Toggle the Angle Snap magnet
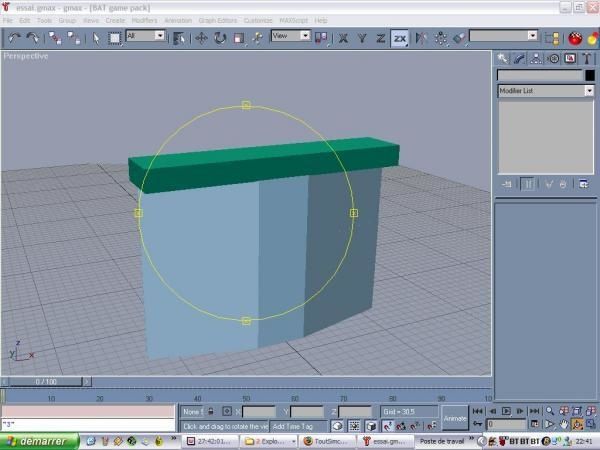 coord(401,426)
